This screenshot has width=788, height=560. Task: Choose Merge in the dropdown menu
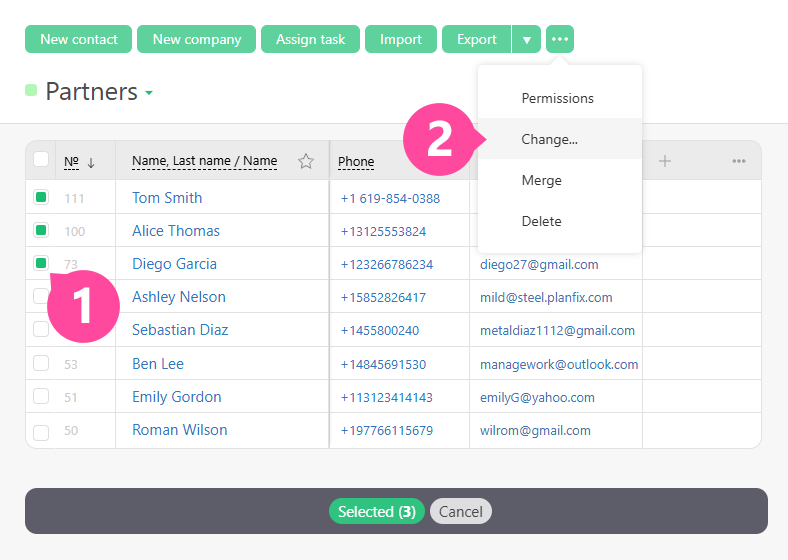pos(541,180)
